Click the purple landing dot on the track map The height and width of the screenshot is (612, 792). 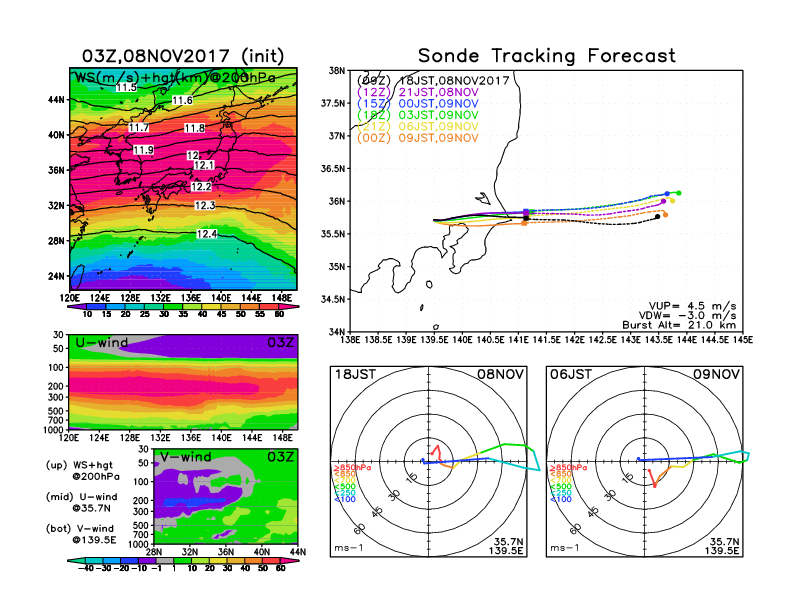(664, 201)
